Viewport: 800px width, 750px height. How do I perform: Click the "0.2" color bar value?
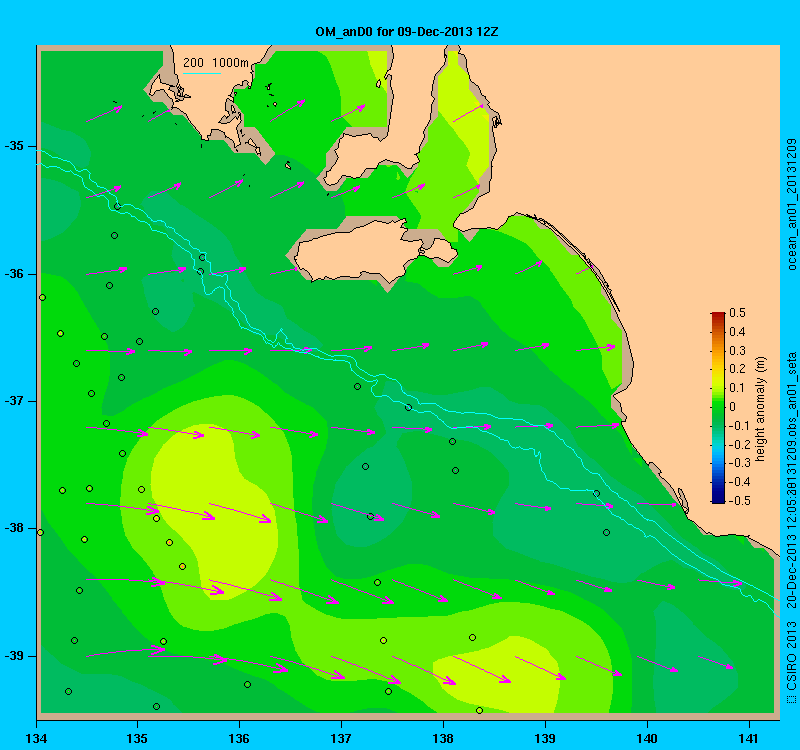tap(737, 369)
